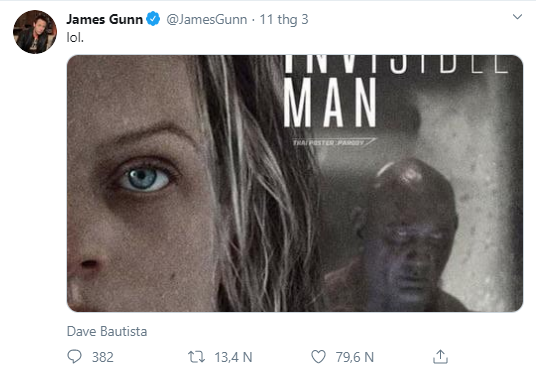Click the 11 thg 3 timestamp

point(284,19)
